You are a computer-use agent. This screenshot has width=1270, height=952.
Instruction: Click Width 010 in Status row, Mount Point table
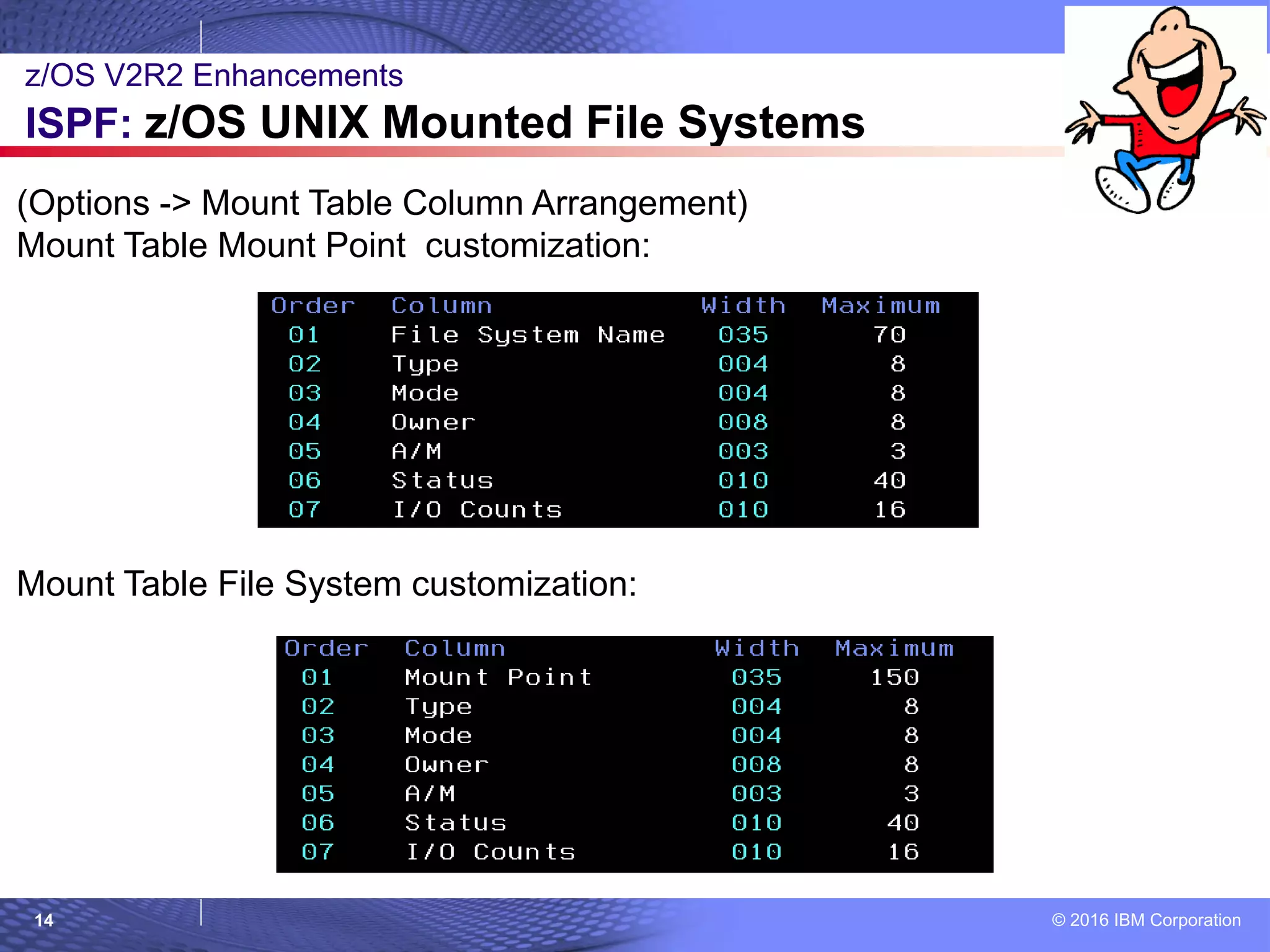757,823
